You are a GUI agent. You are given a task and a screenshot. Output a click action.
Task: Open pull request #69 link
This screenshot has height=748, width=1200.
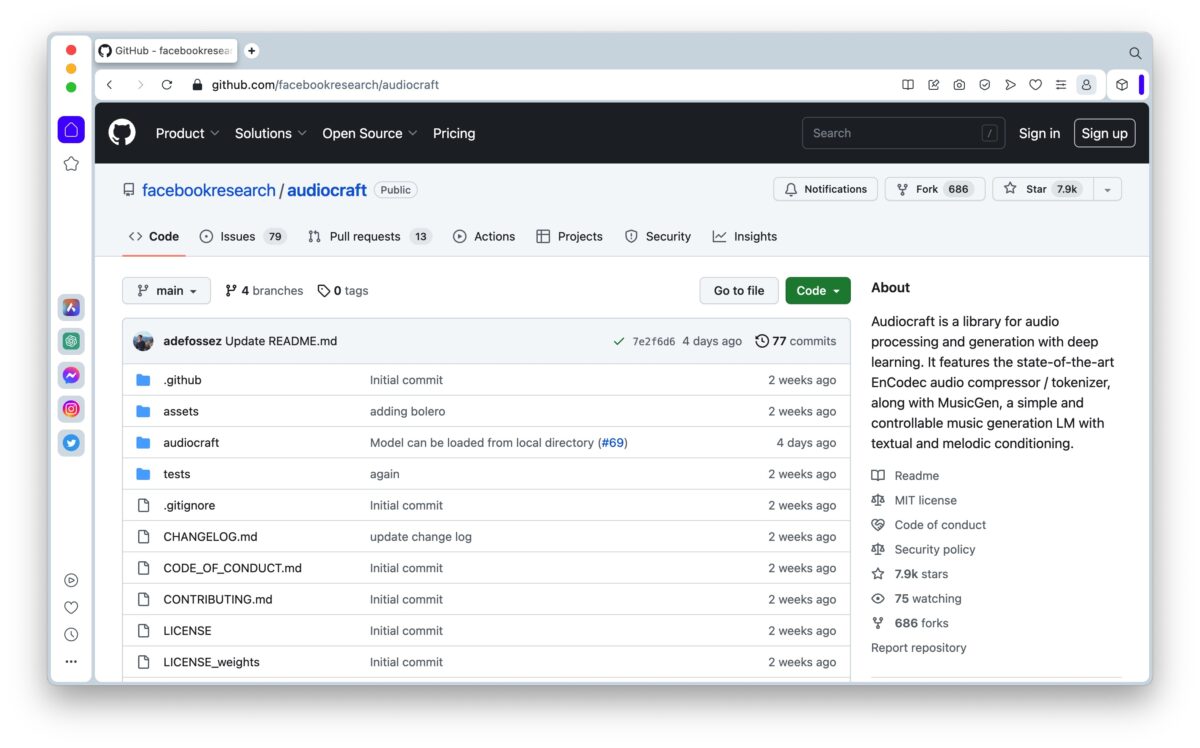612,443
